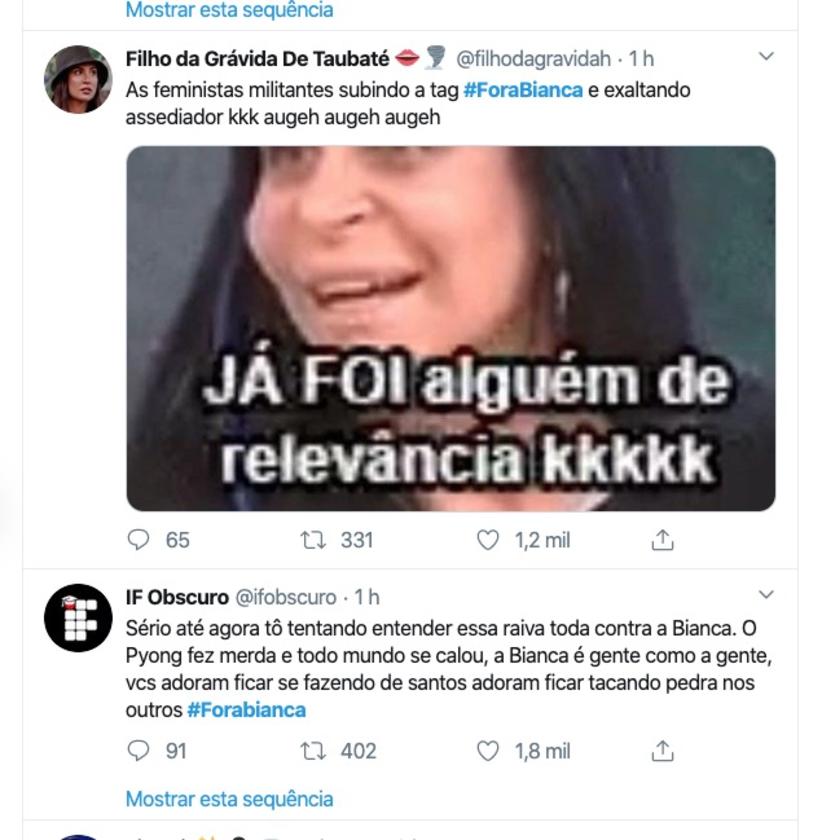
Task: Click Mostrar esta sequência below IF Obscuro tweet
Action: point(229,799)
